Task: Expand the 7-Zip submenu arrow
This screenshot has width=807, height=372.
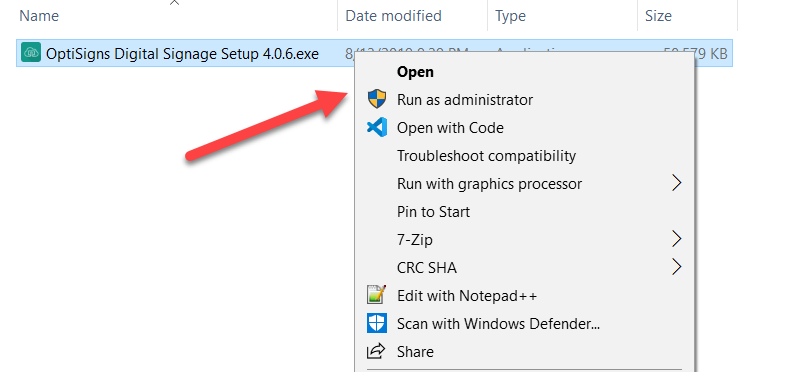Action: [676, 239]
